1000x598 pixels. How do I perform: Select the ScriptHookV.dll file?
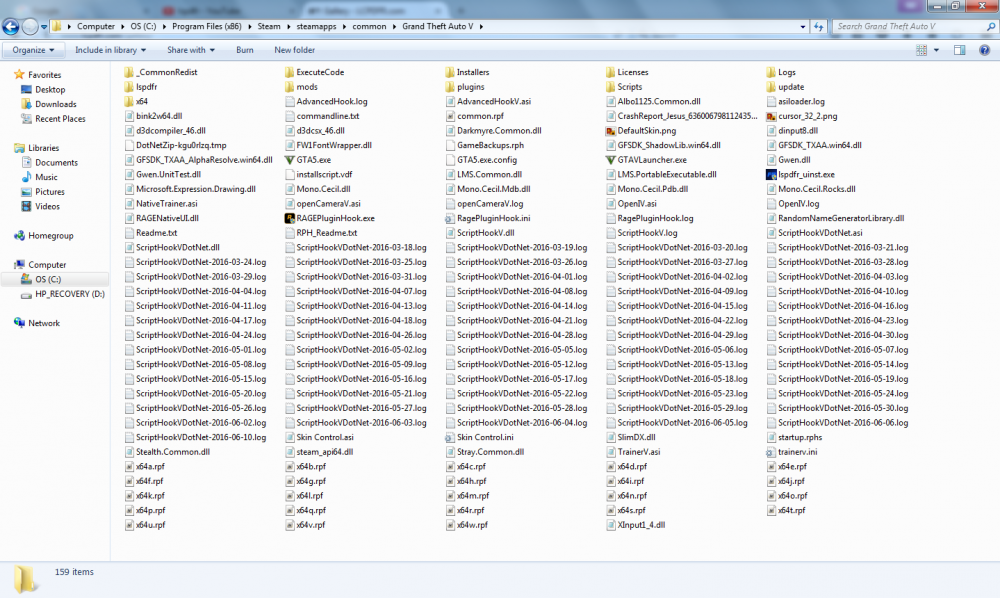(x=485, y=233)
